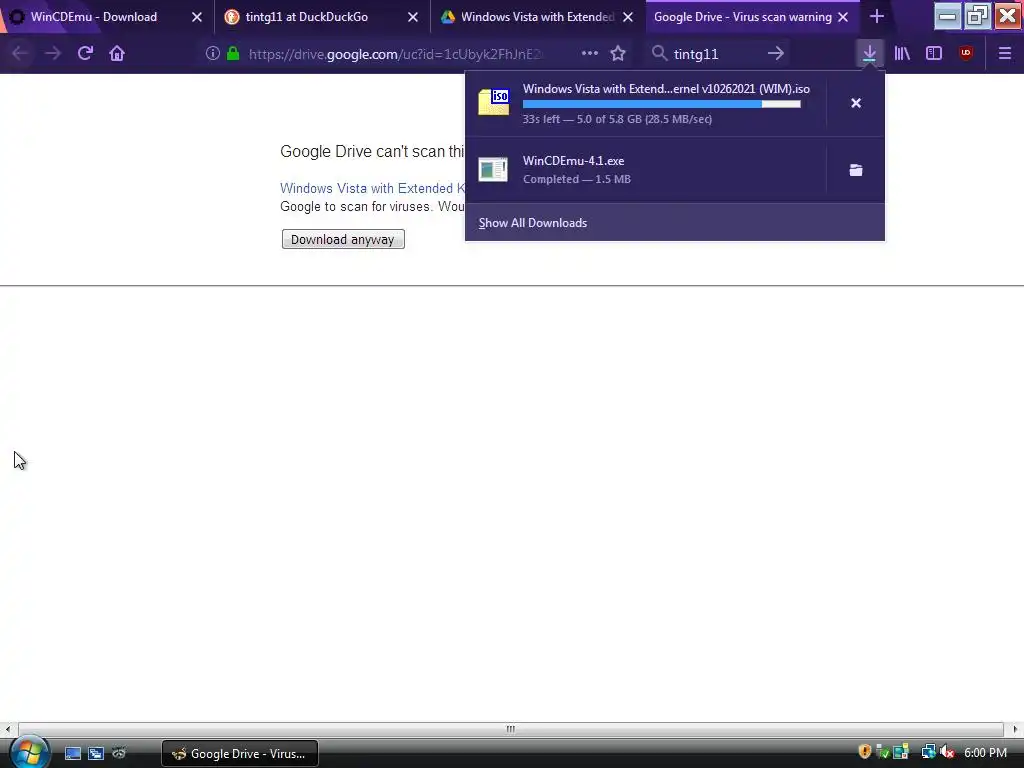The height and width of the screenshot is (768, 1024).
Task: Click 'Completed — 1.5 MB' status text
Action: pos(577,179)
